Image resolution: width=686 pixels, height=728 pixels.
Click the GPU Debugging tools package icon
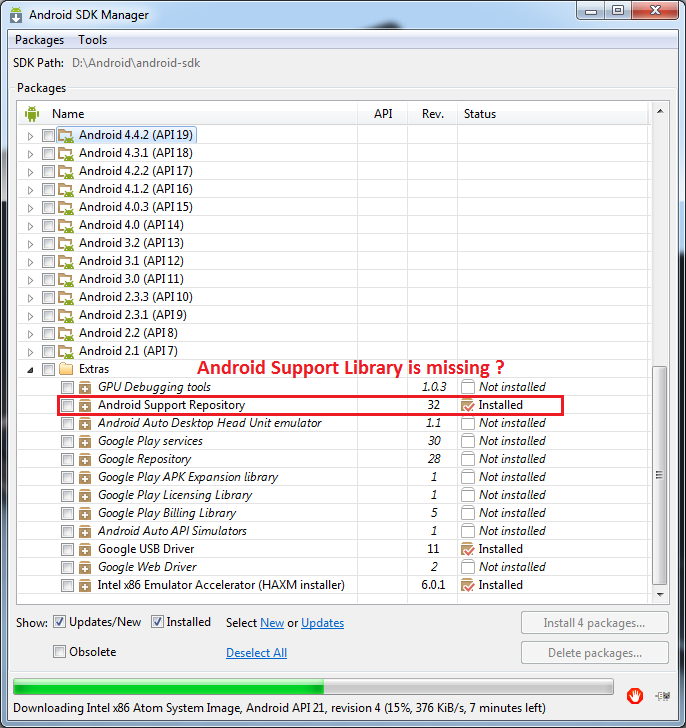[x=84, y=387]
